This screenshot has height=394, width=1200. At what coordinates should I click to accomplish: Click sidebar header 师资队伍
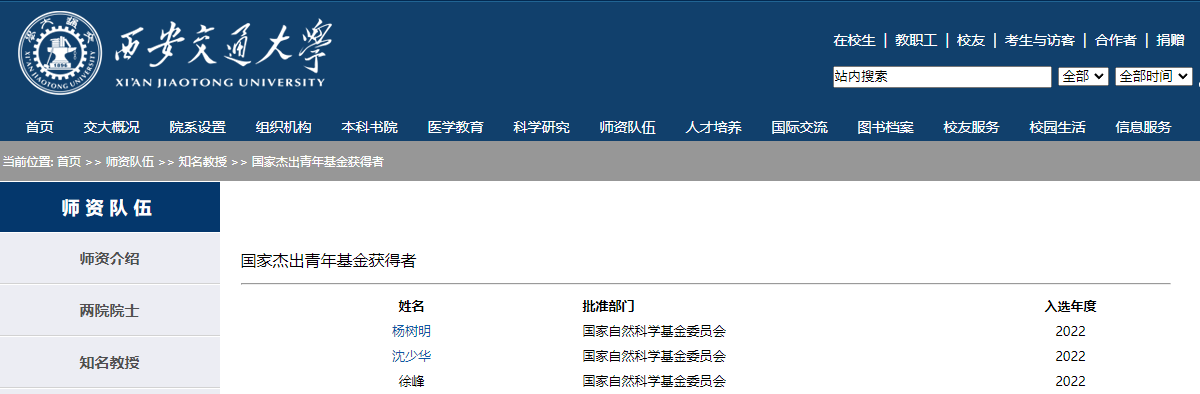click(110, 208)
